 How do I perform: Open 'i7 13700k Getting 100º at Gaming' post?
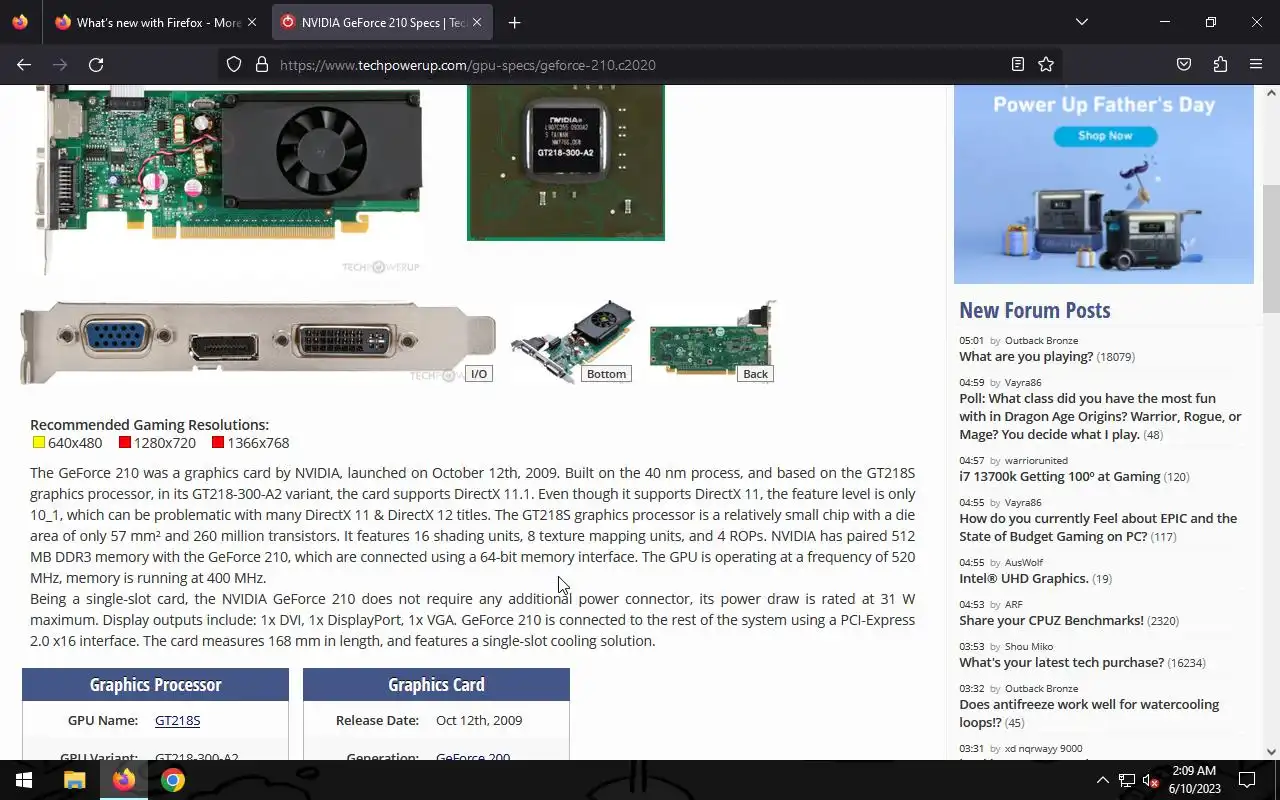coord(1059,476)
